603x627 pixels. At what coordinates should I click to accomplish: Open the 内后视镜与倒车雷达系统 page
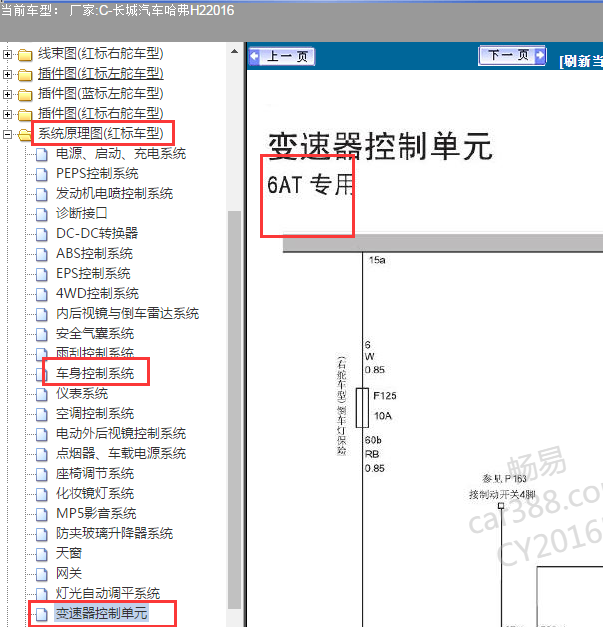click(128, 314)
